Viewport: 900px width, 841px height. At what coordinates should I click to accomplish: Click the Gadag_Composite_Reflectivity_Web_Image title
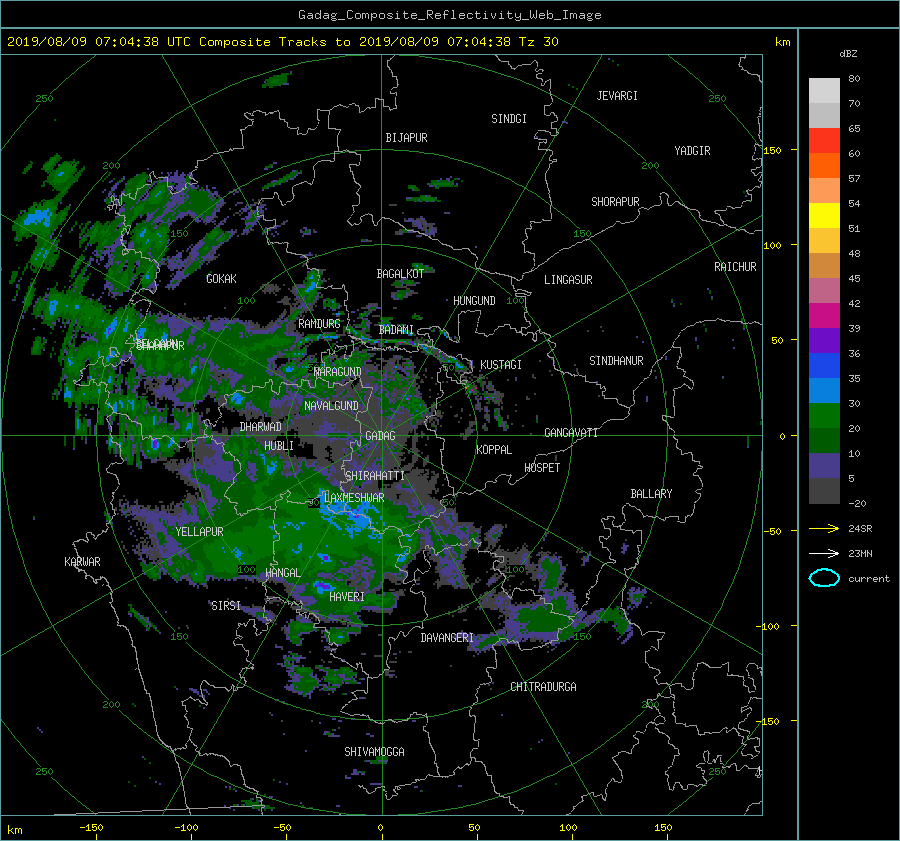pyautogui.click(x=449, y=15)
